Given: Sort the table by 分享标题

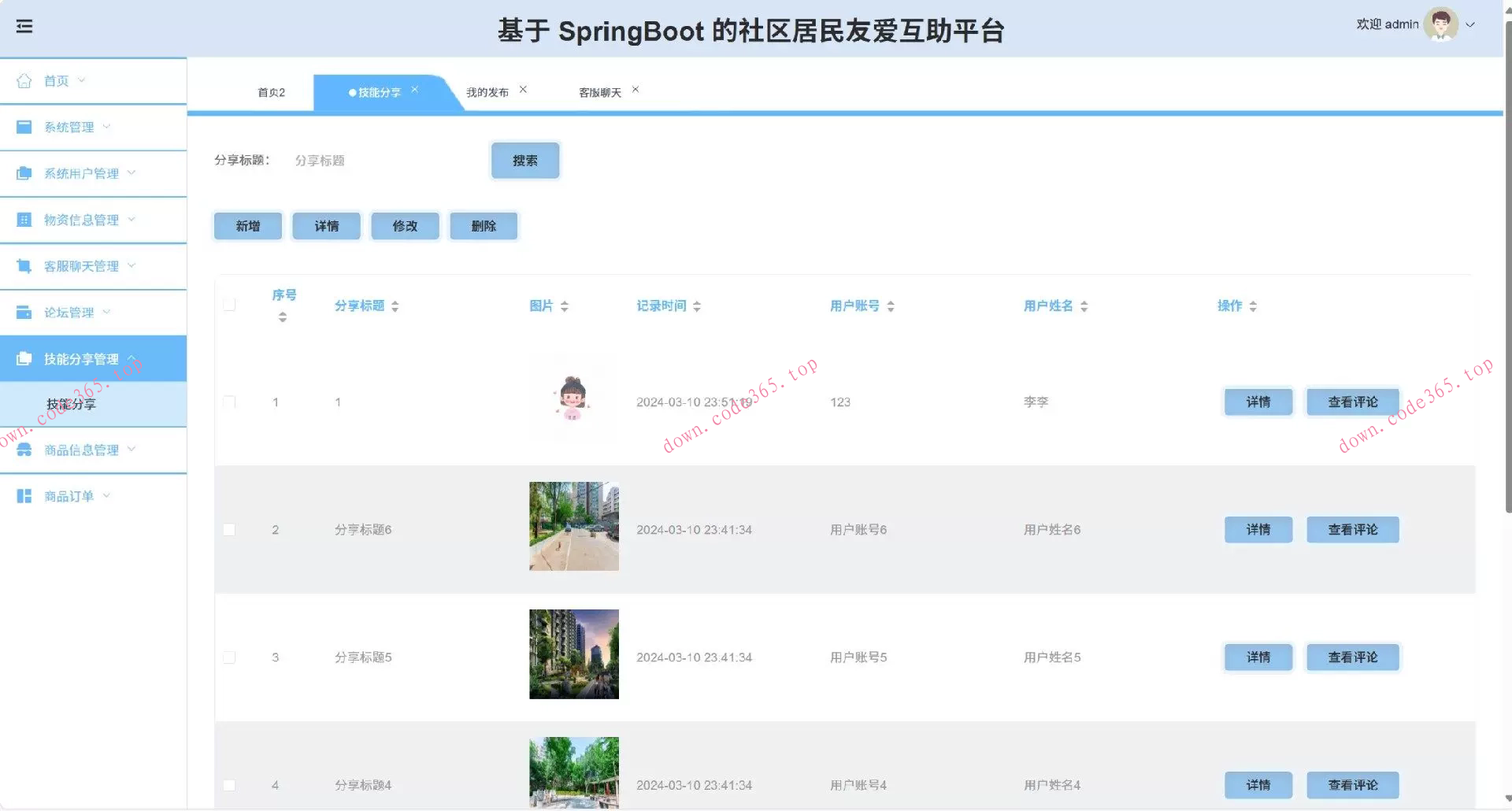Looking at the screenshot, I should [x=395, y=306].
